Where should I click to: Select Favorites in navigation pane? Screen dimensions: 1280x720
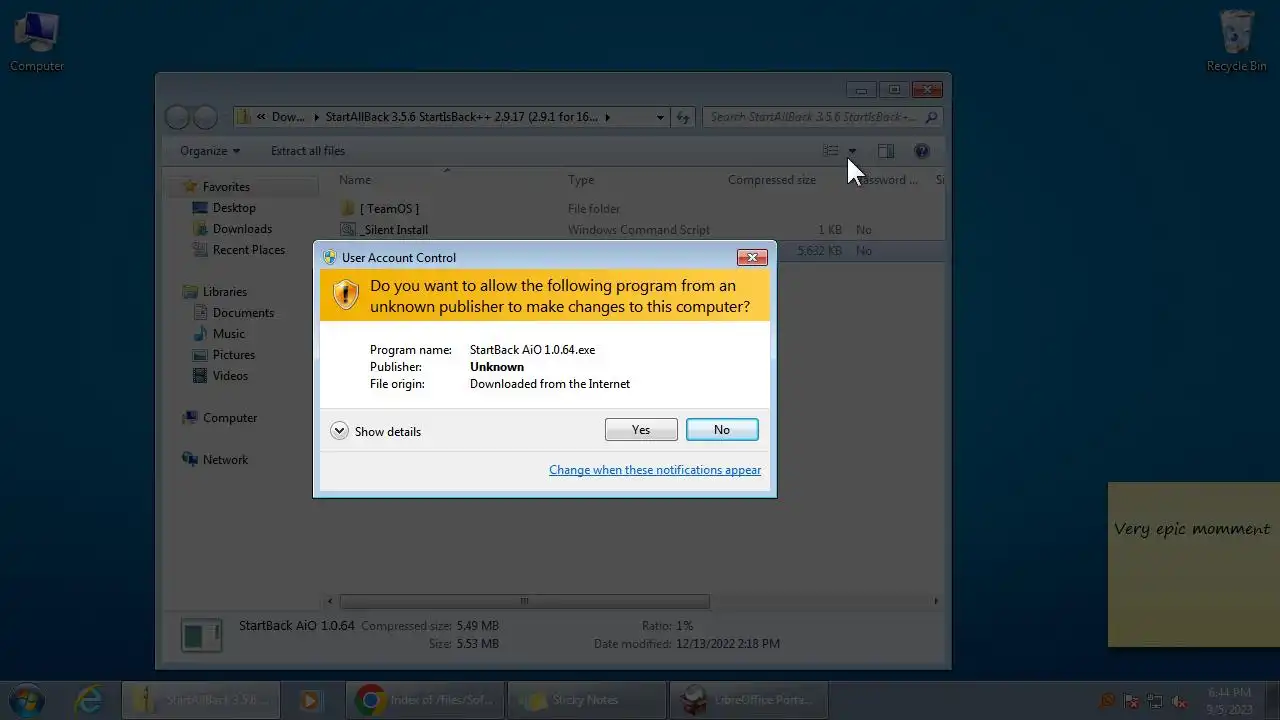[x=226, y=187]
